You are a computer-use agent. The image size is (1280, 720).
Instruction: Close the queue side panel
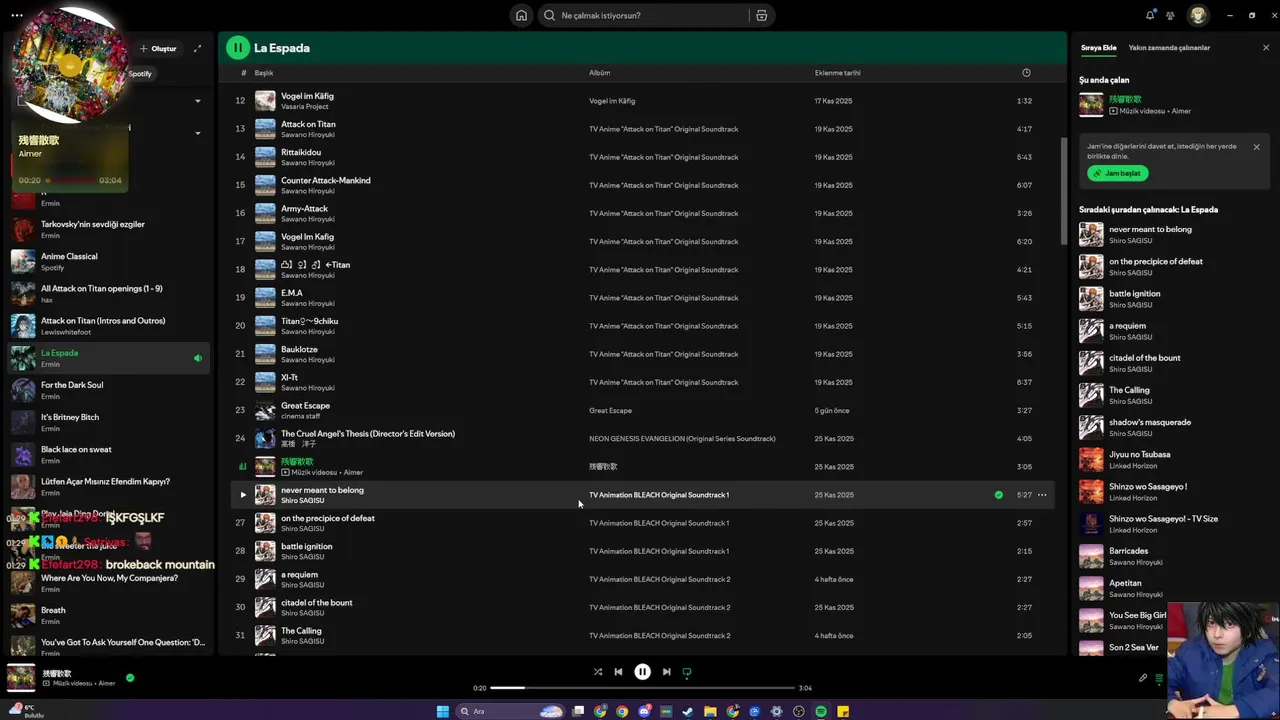pyautogui.click(x=1266, y=48)
